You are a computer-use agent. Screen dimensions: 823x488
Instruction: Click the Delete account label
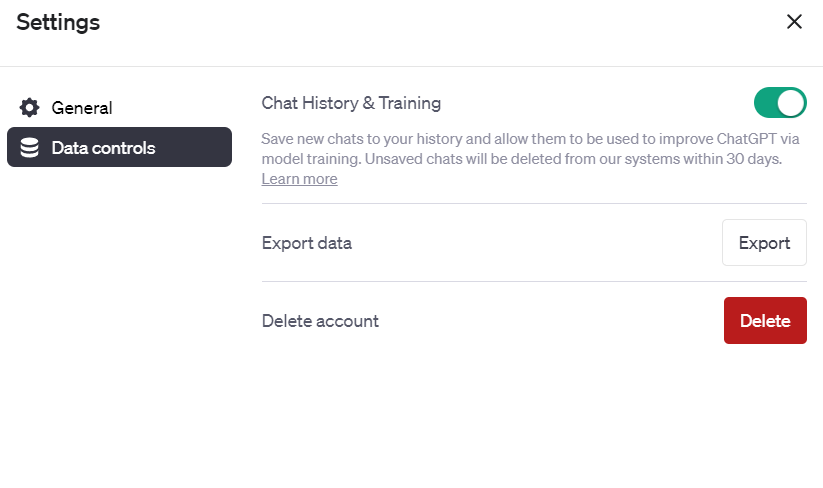point(320,321)
